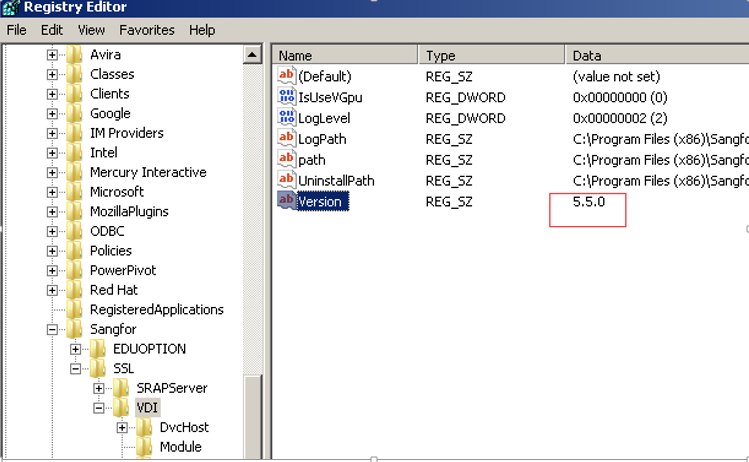Select the EDUOPTION tree item

pyautogui.click(x=149, y=349)
